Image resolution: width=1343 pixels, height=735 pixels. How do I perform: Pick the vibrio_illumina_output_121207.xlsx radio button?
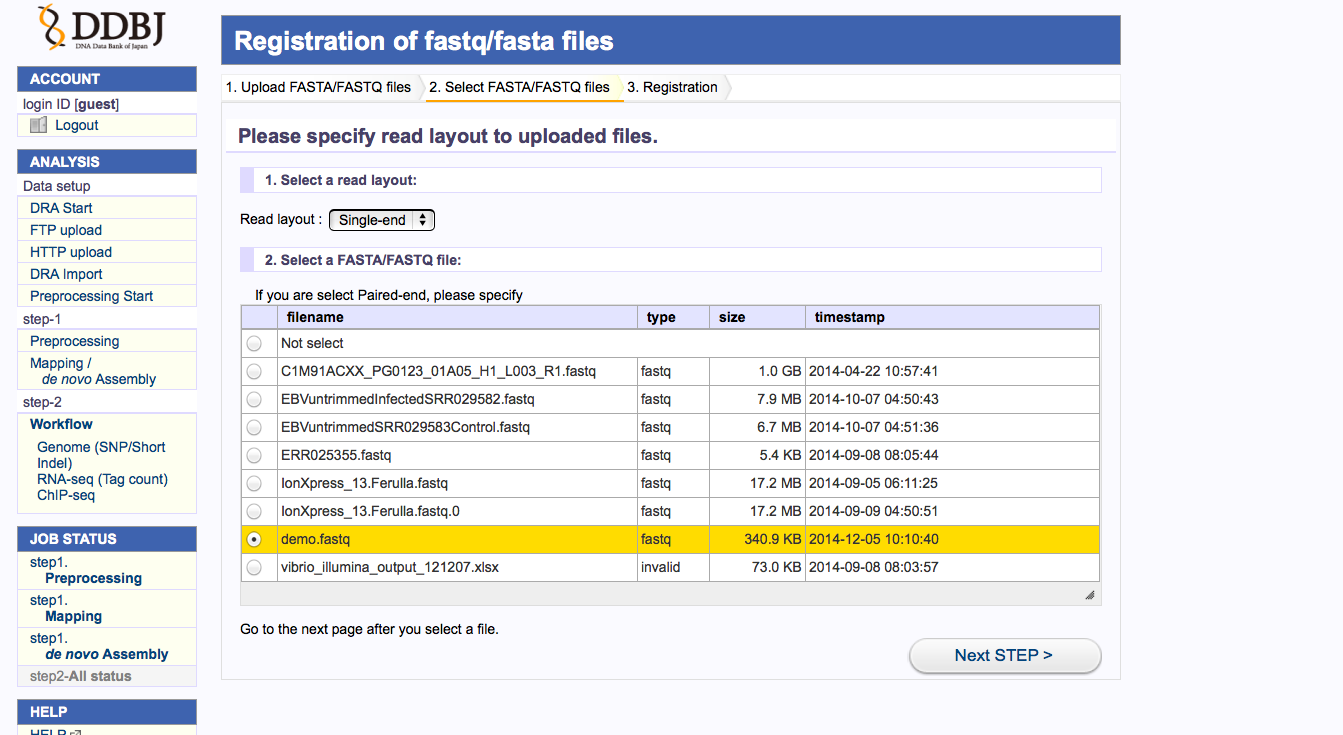254,567
